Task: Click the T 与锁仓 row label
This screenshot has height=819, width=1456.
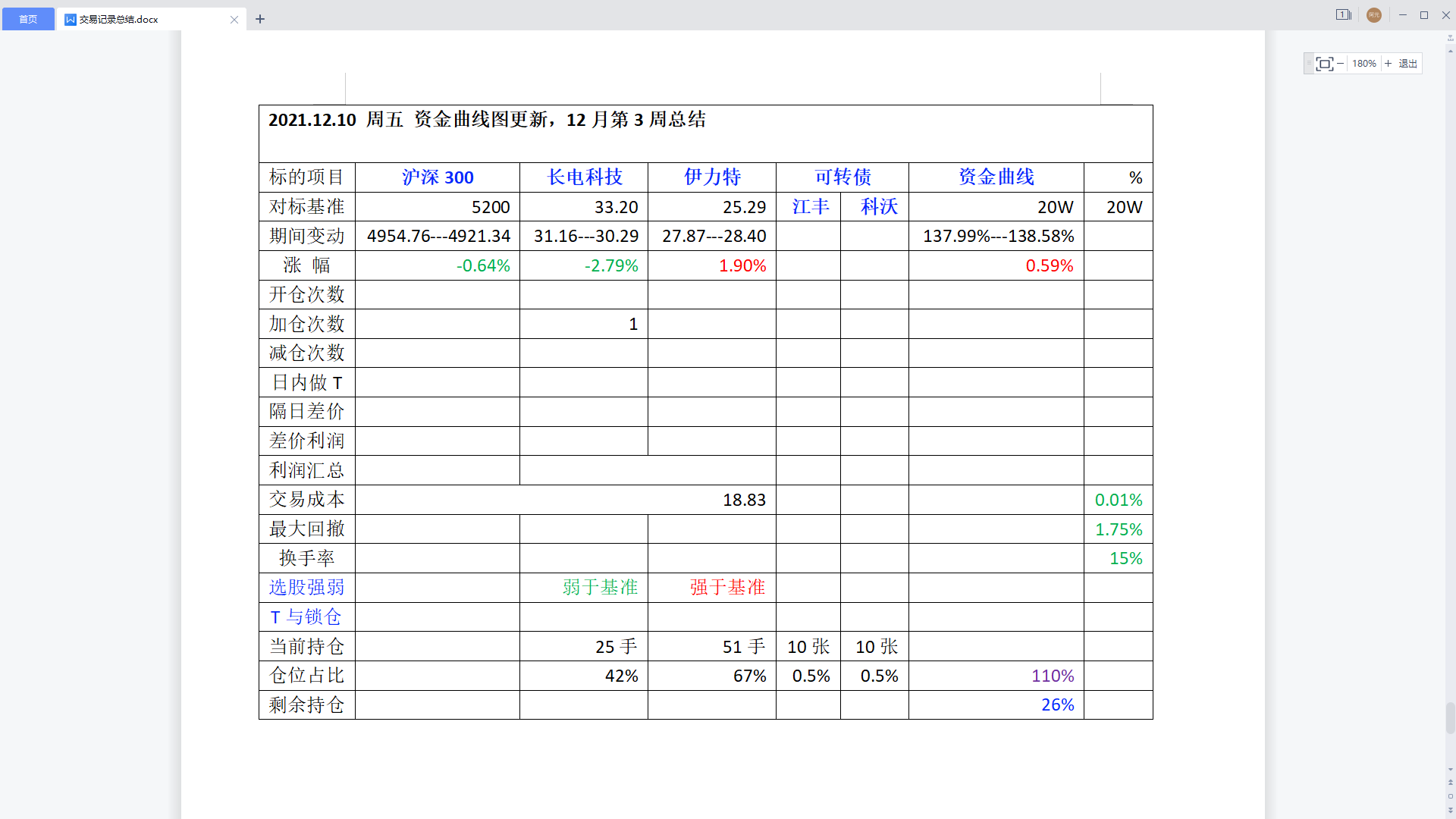Action: 307,617
